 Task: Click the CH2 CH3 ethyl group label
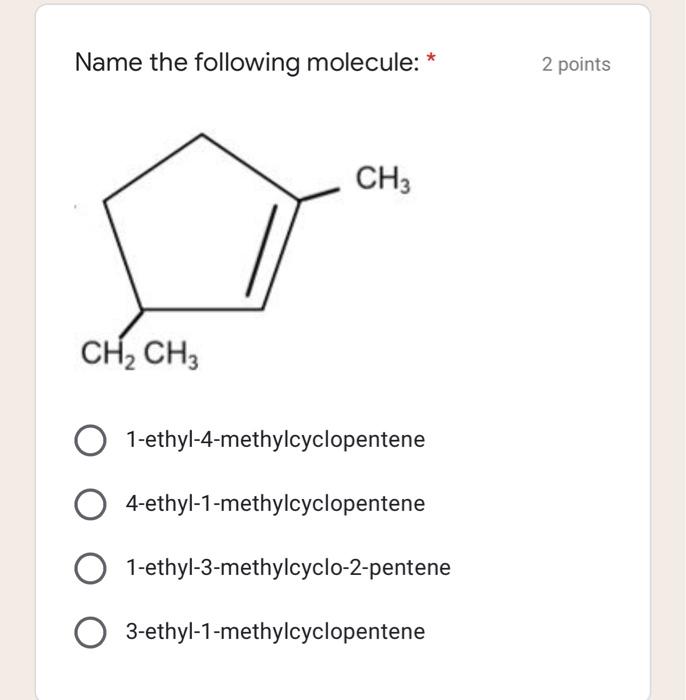click(x=139, y=355)
